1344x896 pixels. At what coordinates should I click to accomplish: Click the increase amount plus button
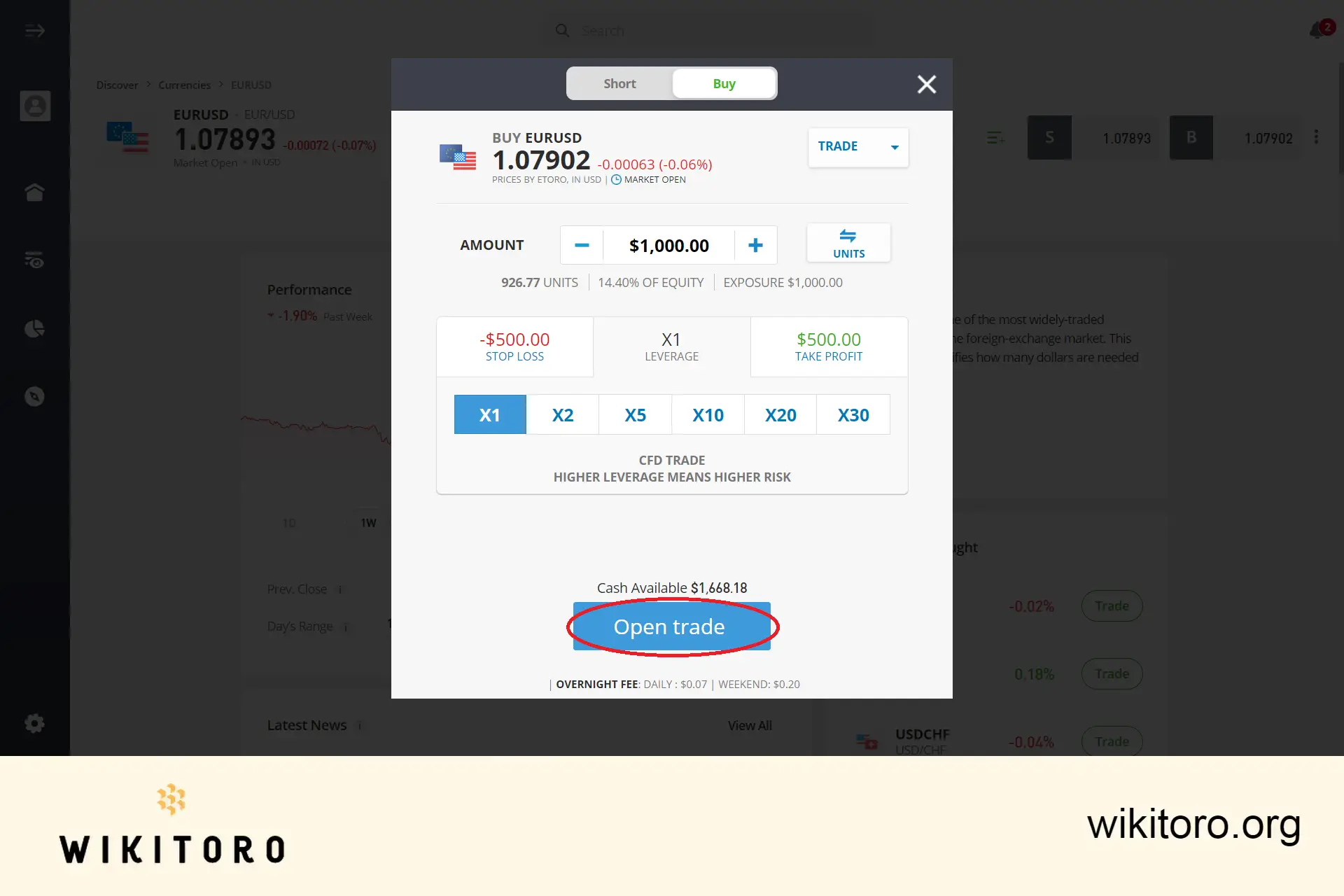[756, 244]
